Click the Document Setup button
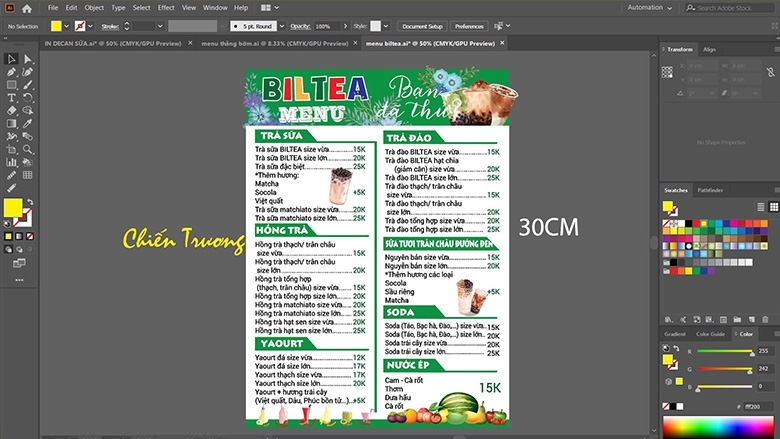 pos(422,26)
